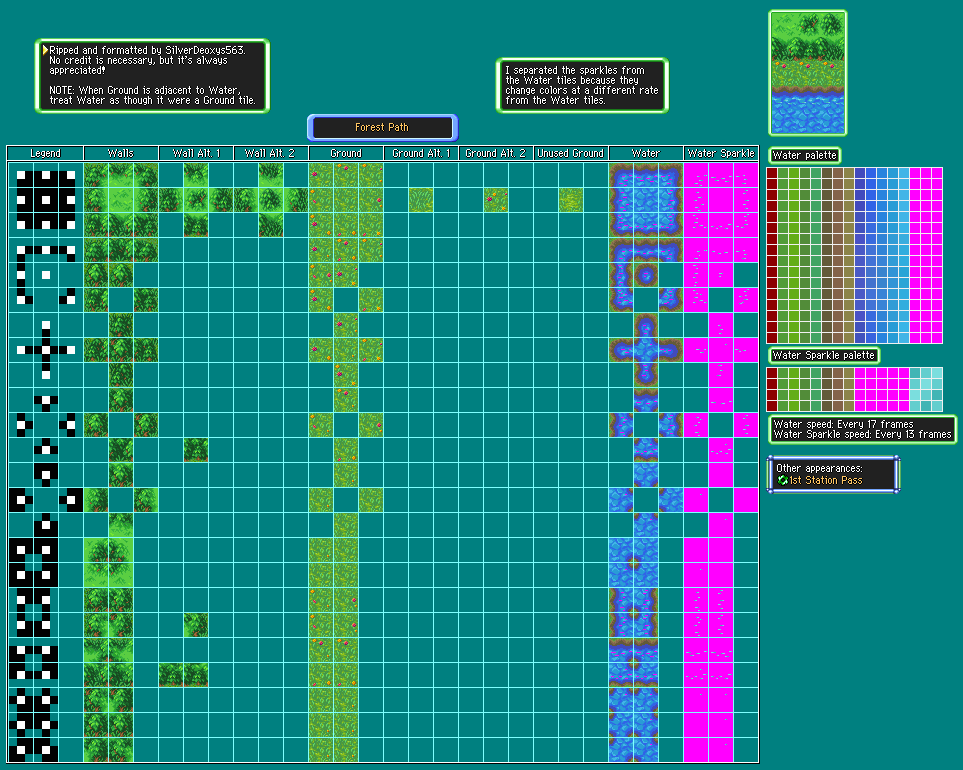963x770 pixels.
Task: Click the forest and river preview thumbnail
Action: click(x=808, y=73)
